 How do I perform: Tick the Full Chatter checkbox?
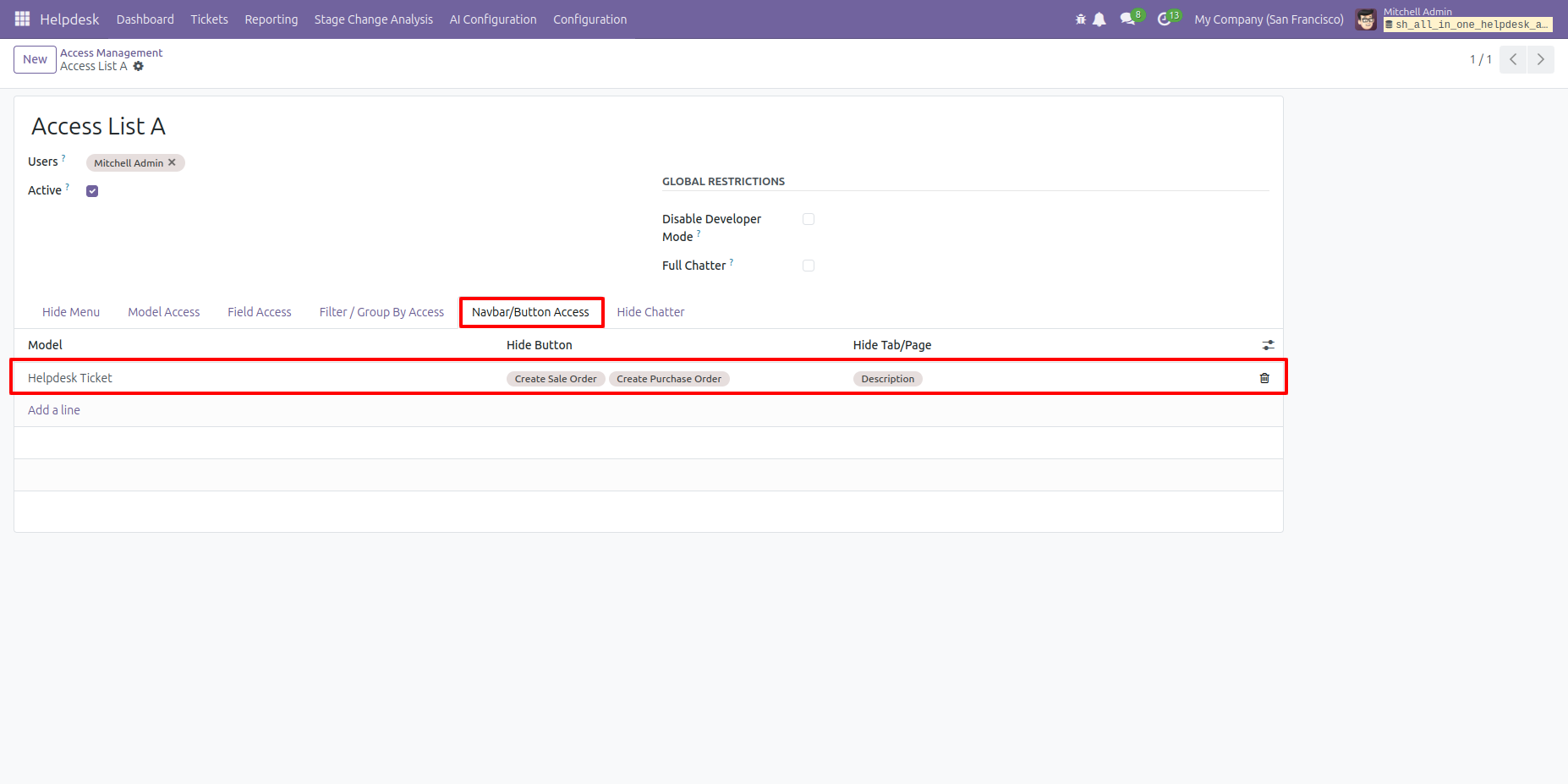pos(809,266)
